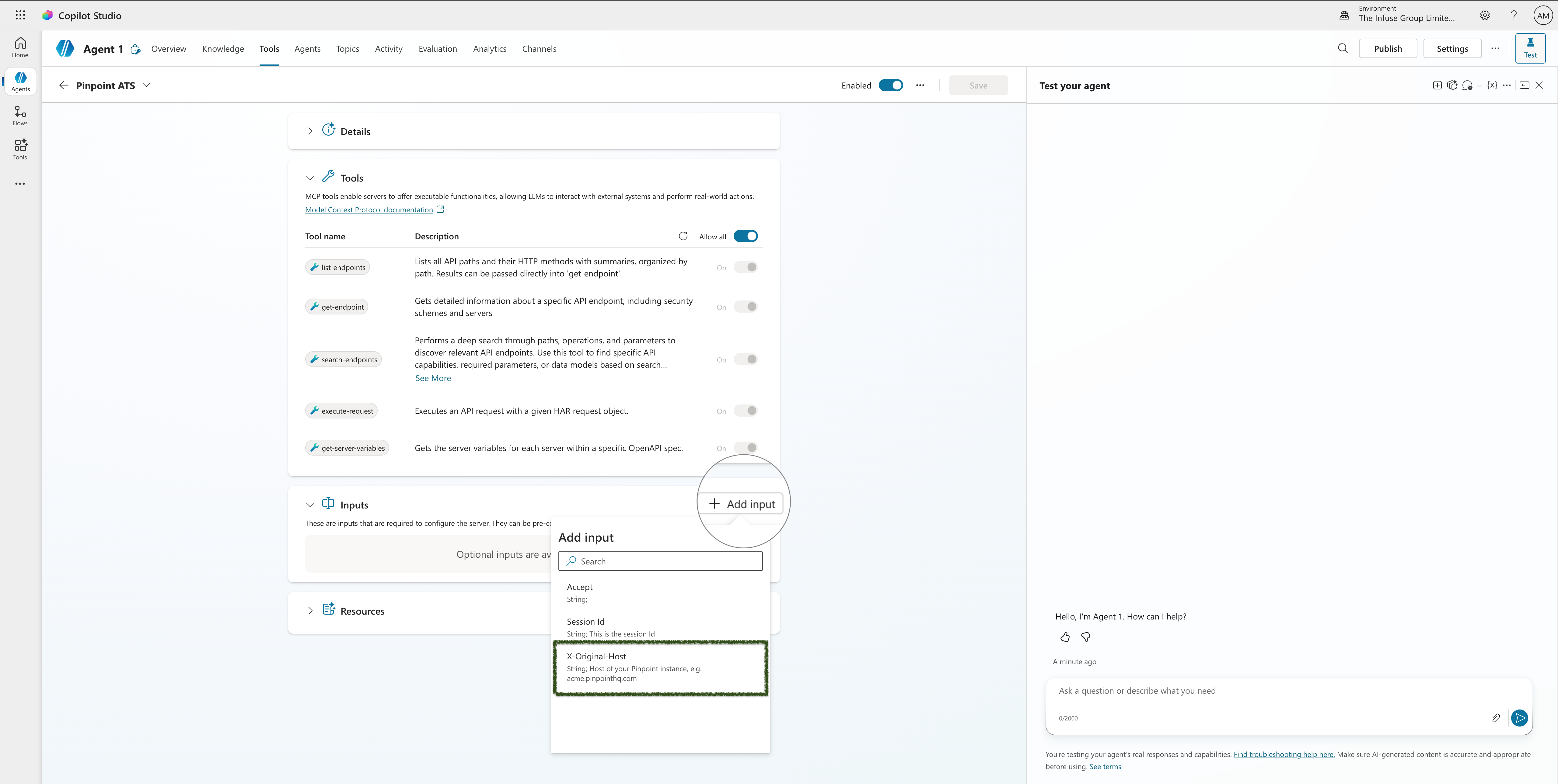Open the external link icon for MCP documentation
Screen dimensions: 1558x784
click(440, 209)
